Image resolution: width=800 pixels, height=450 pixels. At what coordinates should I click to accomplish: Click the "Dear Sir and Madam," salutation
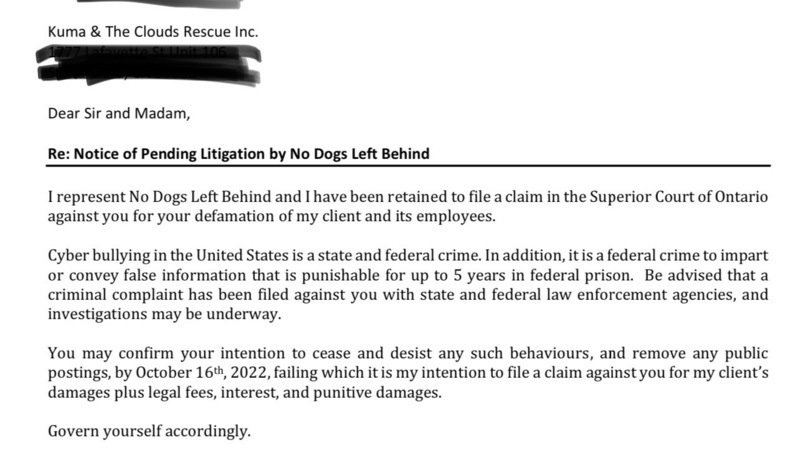point(118,113)
